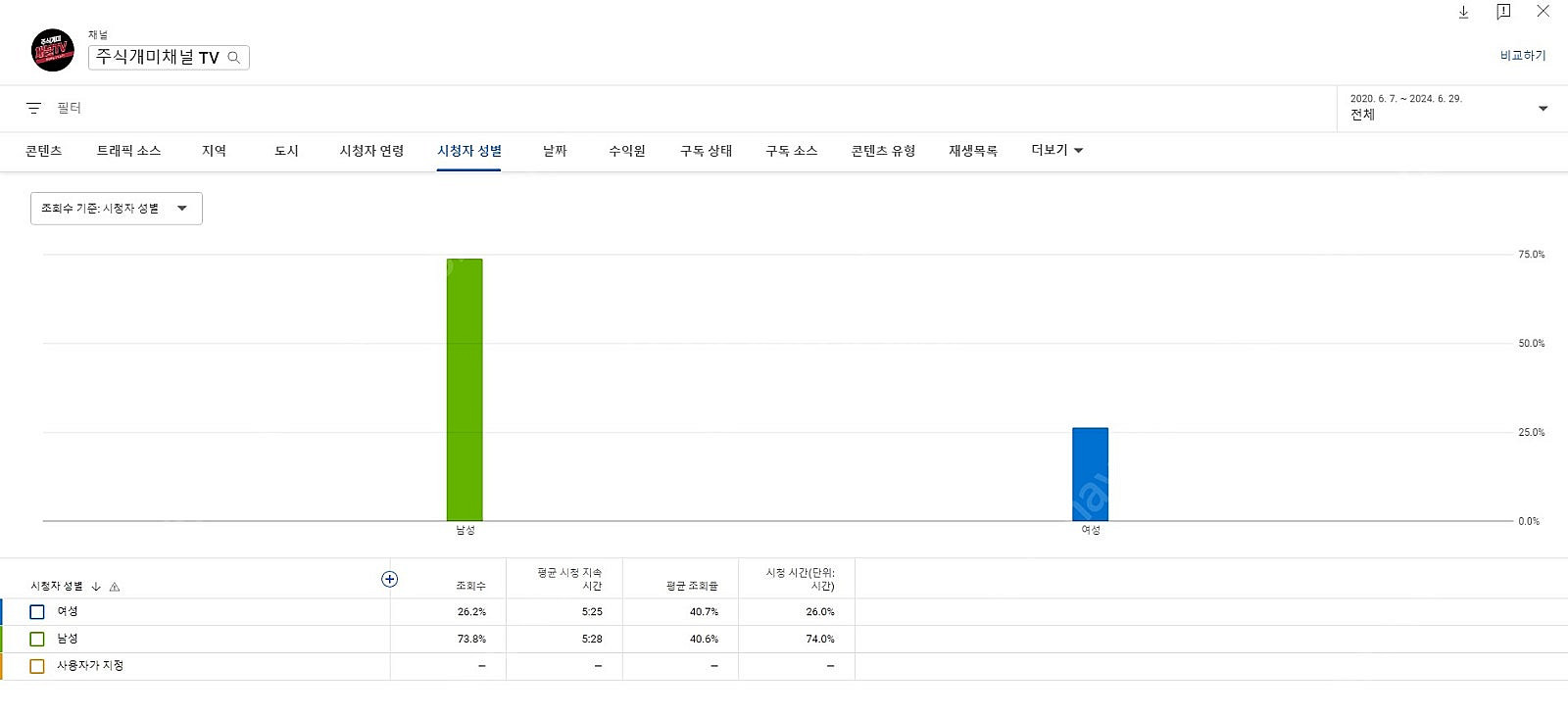The image size is (1568, 715).
Task: Open the send feedback icon
Action: (1503, 12)
